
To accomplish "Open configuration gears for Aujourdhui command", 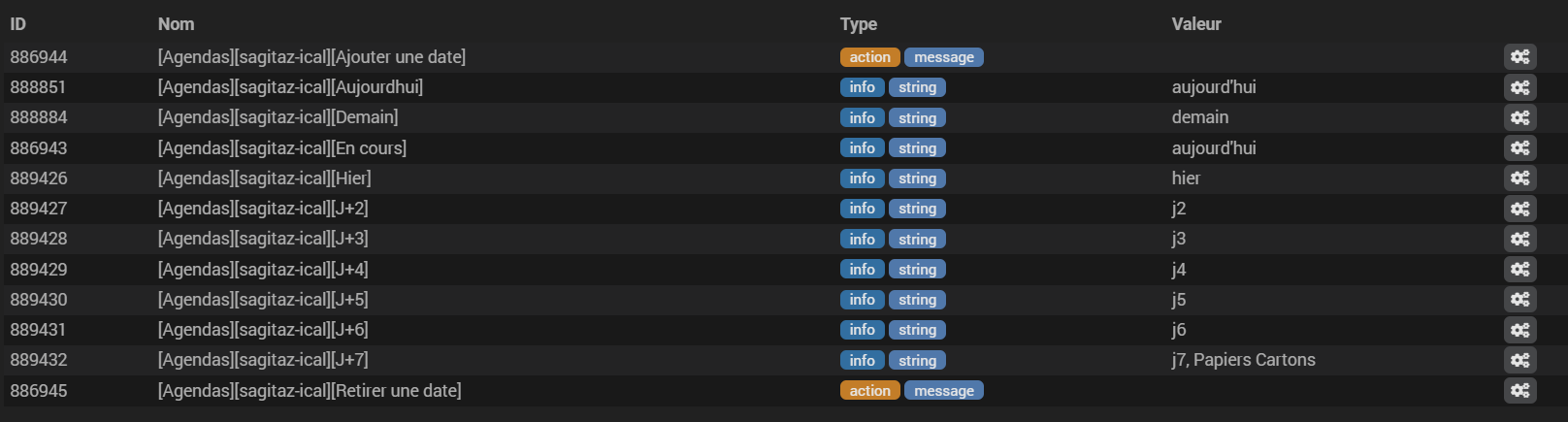I will pos(1519,87).
